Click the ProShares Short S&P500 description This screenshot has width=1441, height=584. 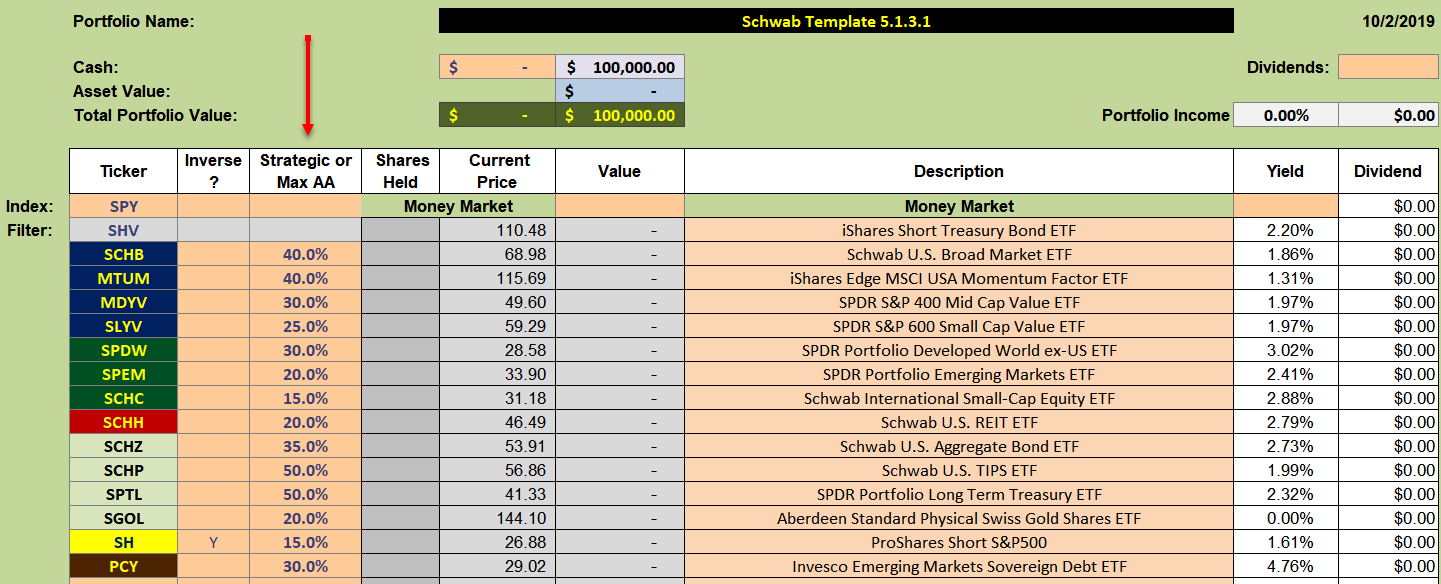(x=958, y=542)
